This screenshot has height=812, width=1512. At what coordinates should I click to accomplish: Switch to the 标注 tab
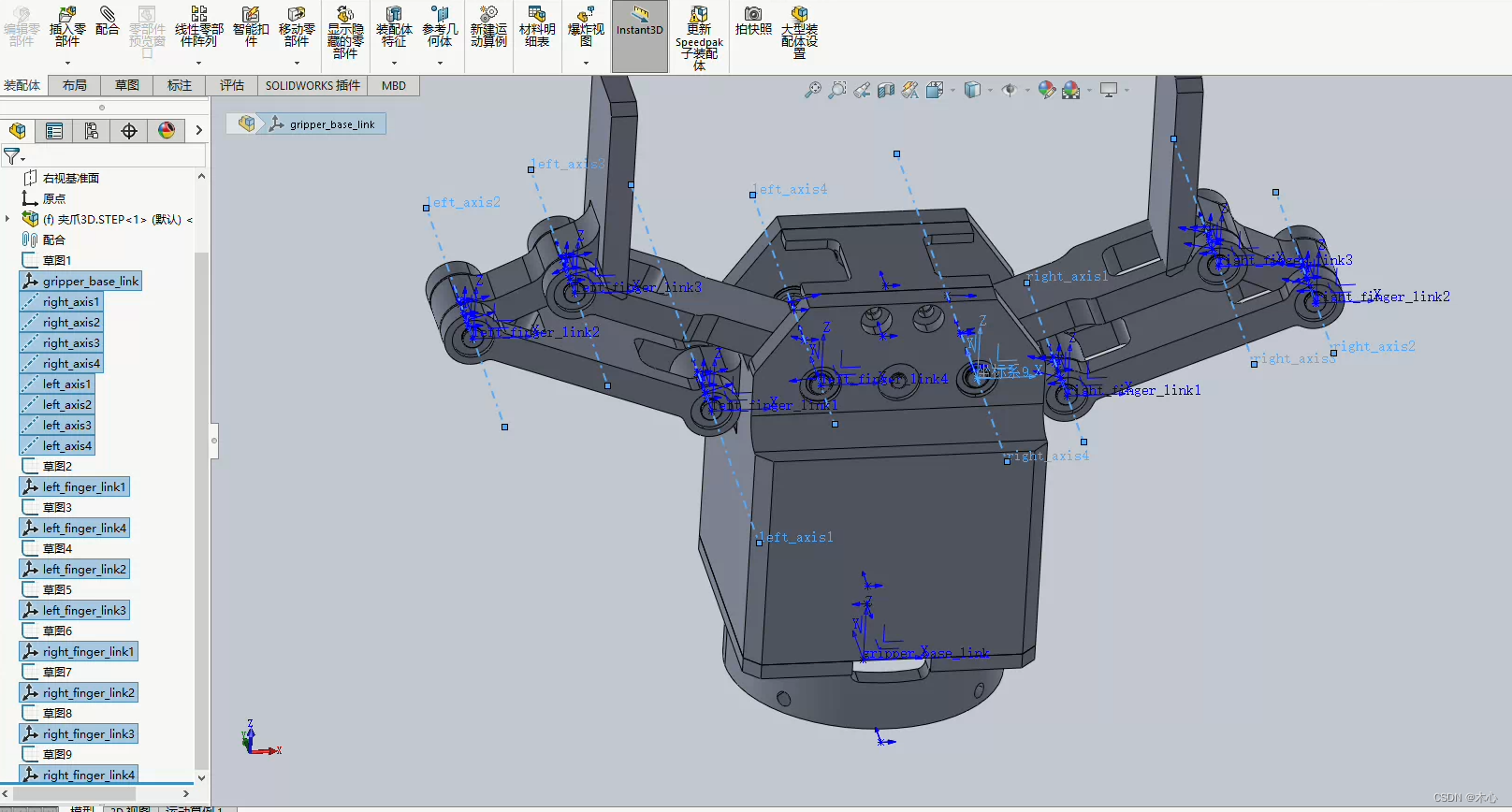pyautogui.click(x=180, y=86)
